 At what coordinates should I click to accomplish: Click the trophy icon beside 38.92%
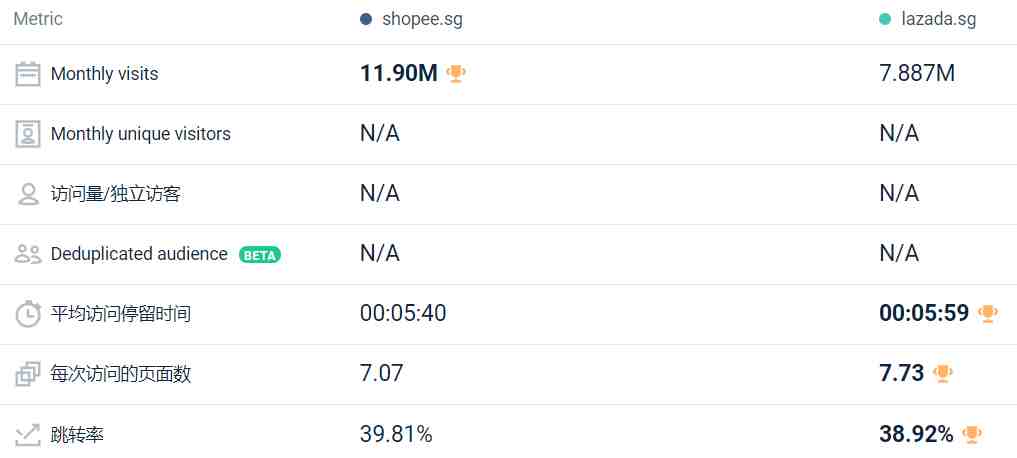click(972, 434)
